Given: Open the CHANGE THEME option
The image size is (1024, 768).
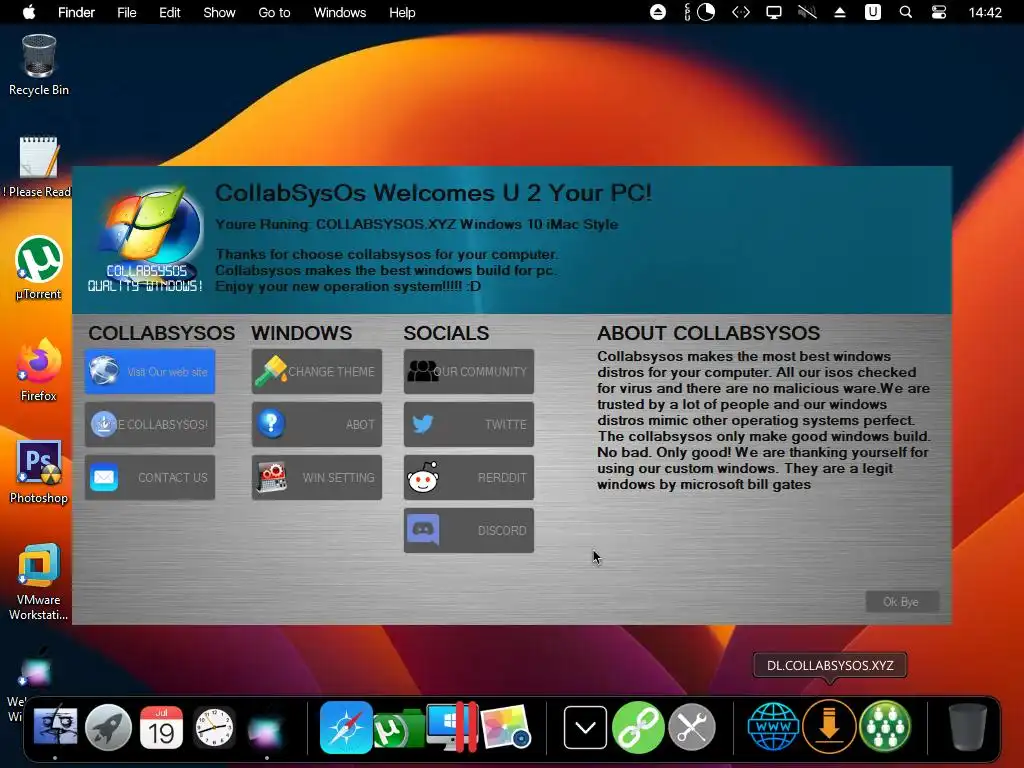Looking at the screenshot, I should [317, 372].
